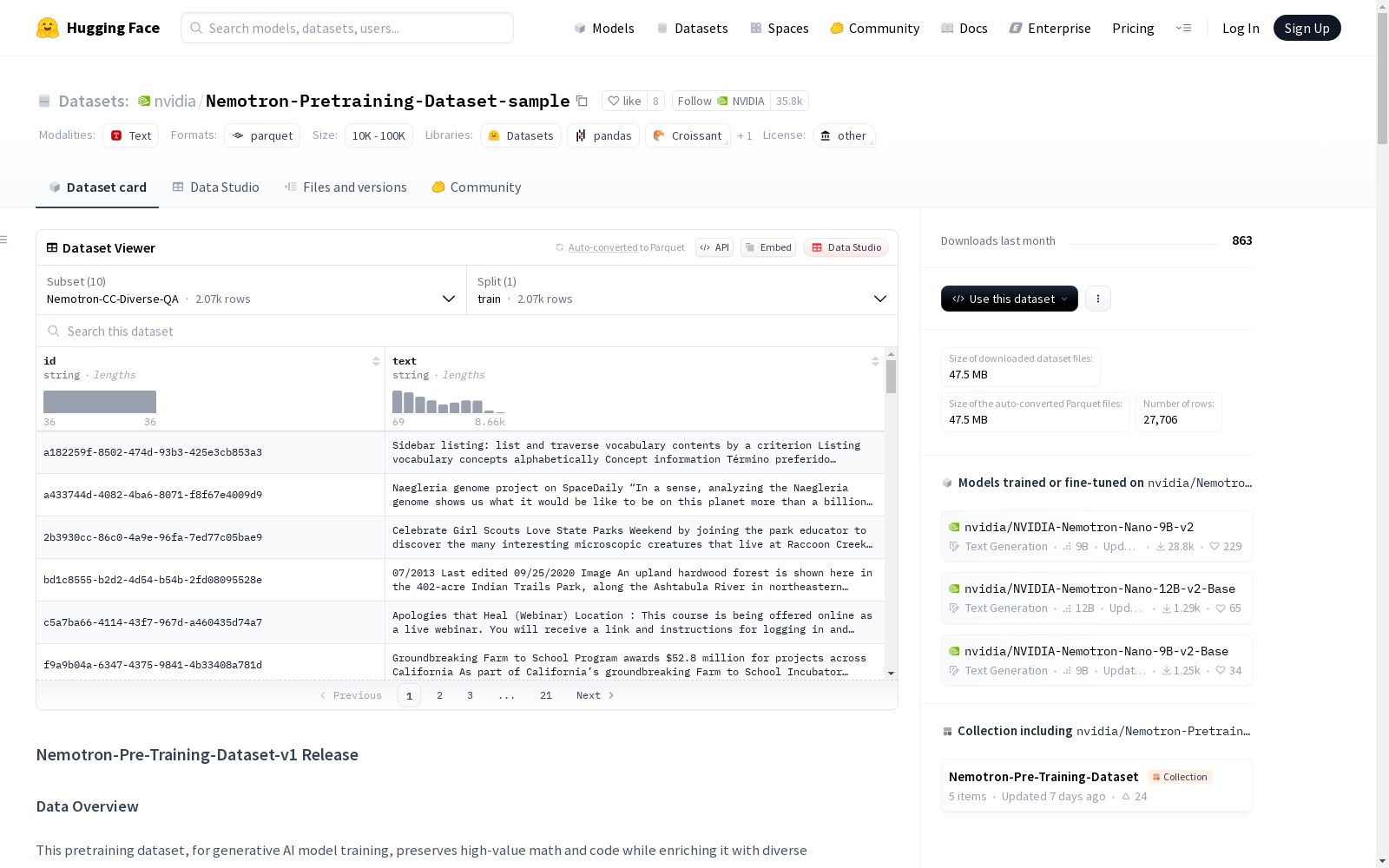Open the Community tab of dataset
This screenshot has height=868, width=1389.
(x=477, y=187)
